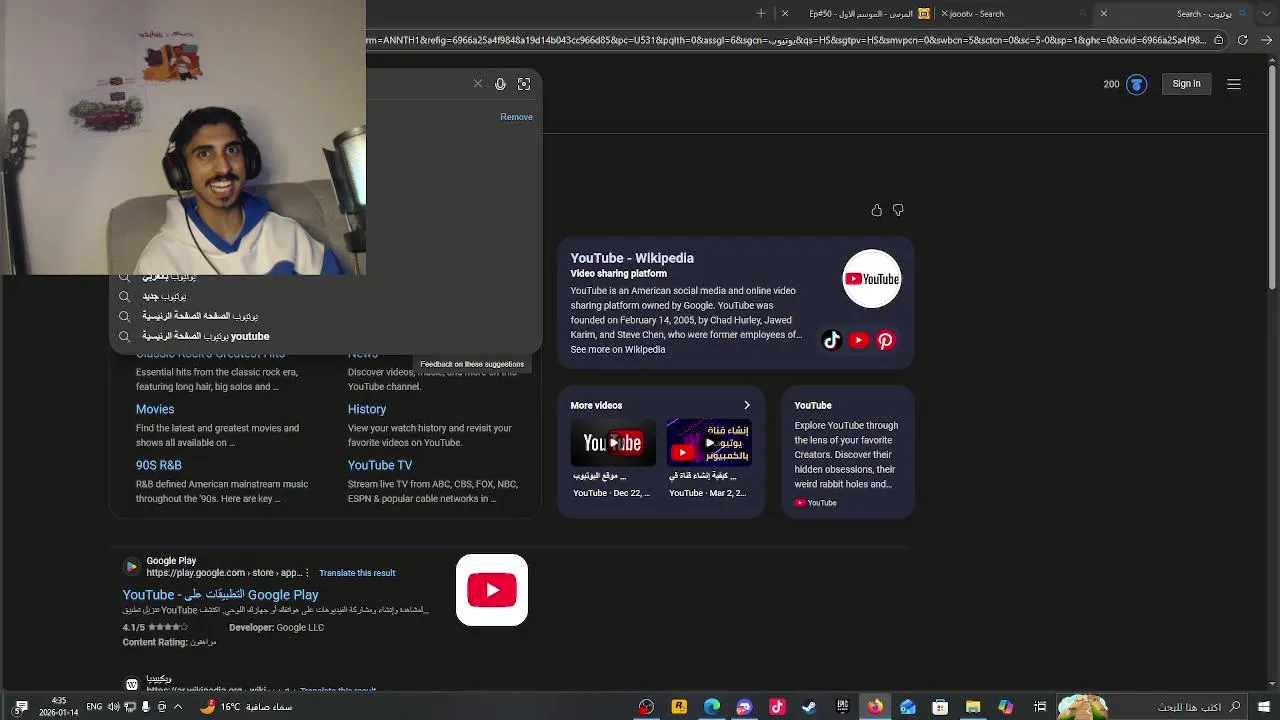Open Feedback on these suggestions

(472, 364)
